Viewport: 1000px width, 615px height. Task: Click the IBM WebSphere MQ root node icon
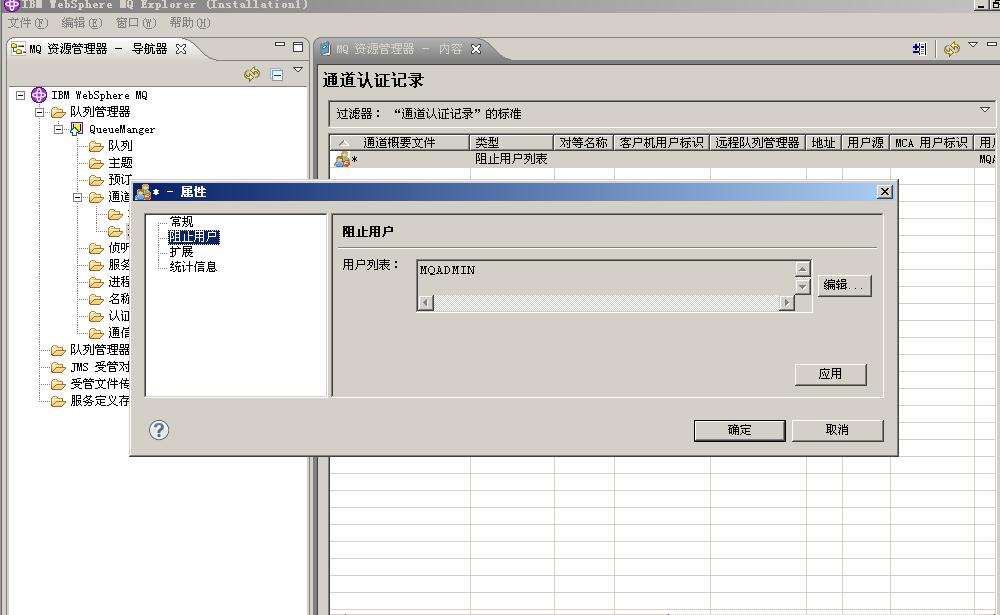tap(39, 95)
